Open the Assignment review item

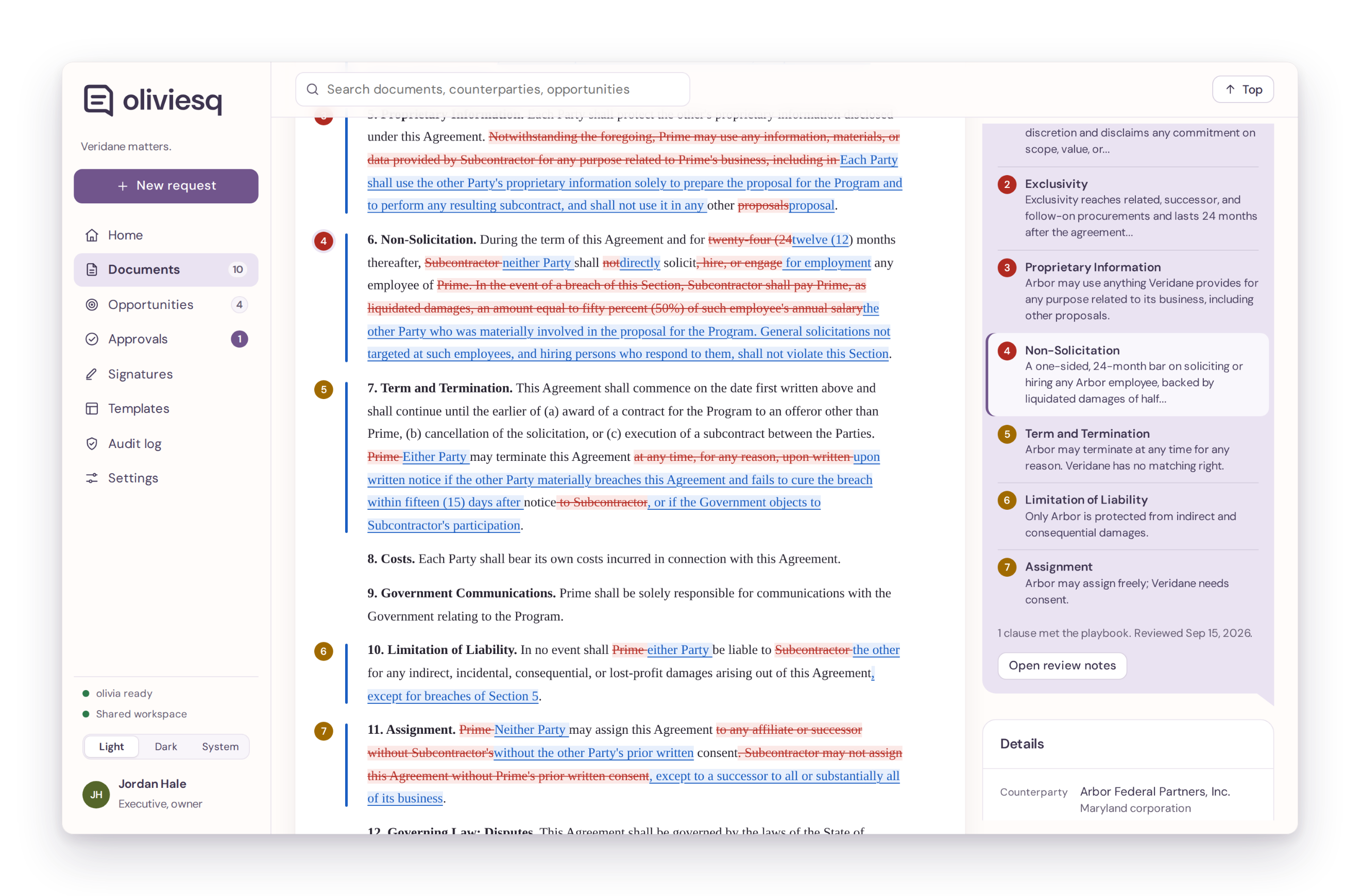point(1127,583)
